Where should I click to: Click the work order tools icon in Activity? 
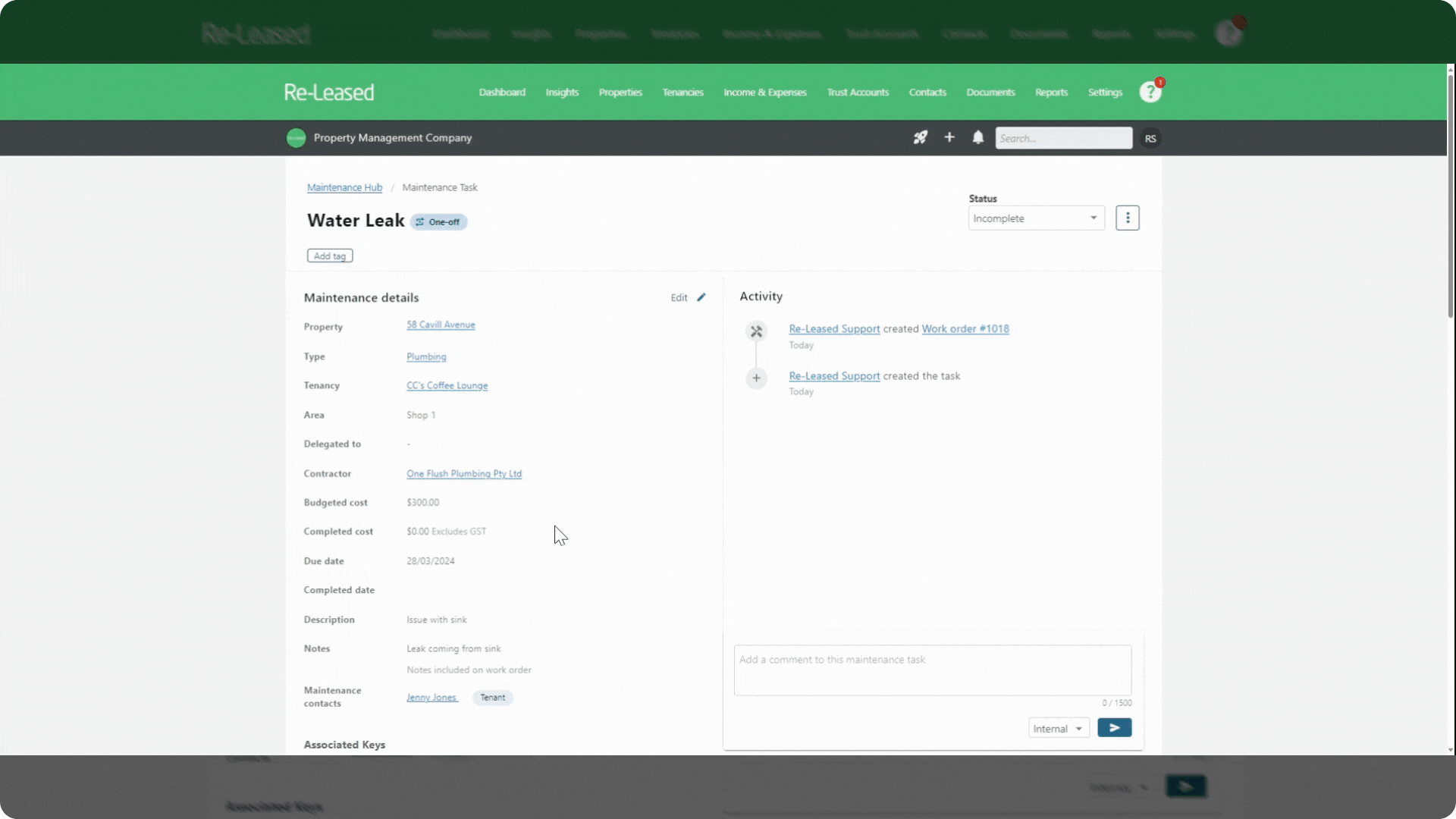pyautogui.click(x=756, y=331)
